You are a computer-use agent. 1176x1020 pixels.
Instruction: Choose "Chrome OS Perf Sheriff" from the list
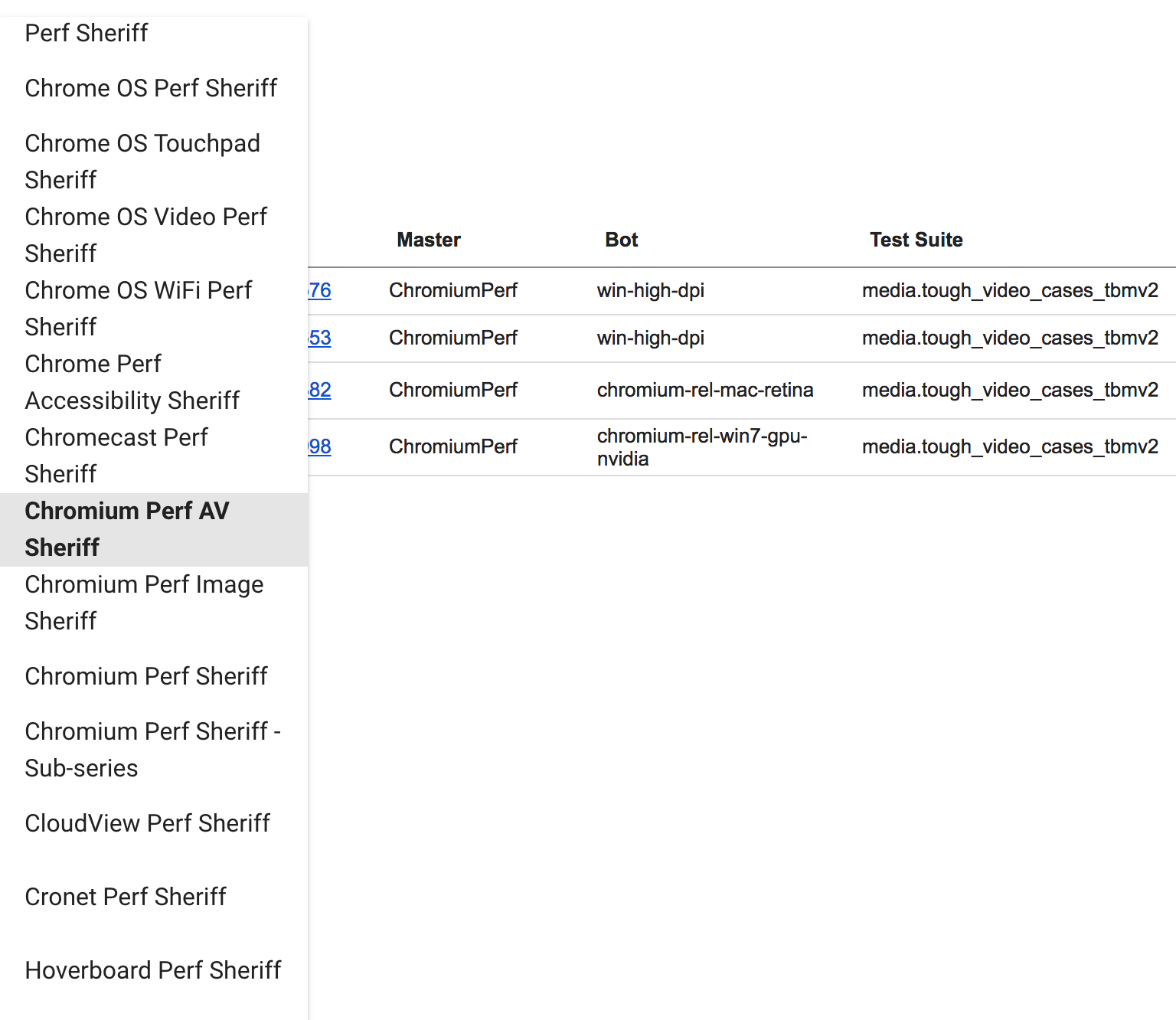coord(151,89)
